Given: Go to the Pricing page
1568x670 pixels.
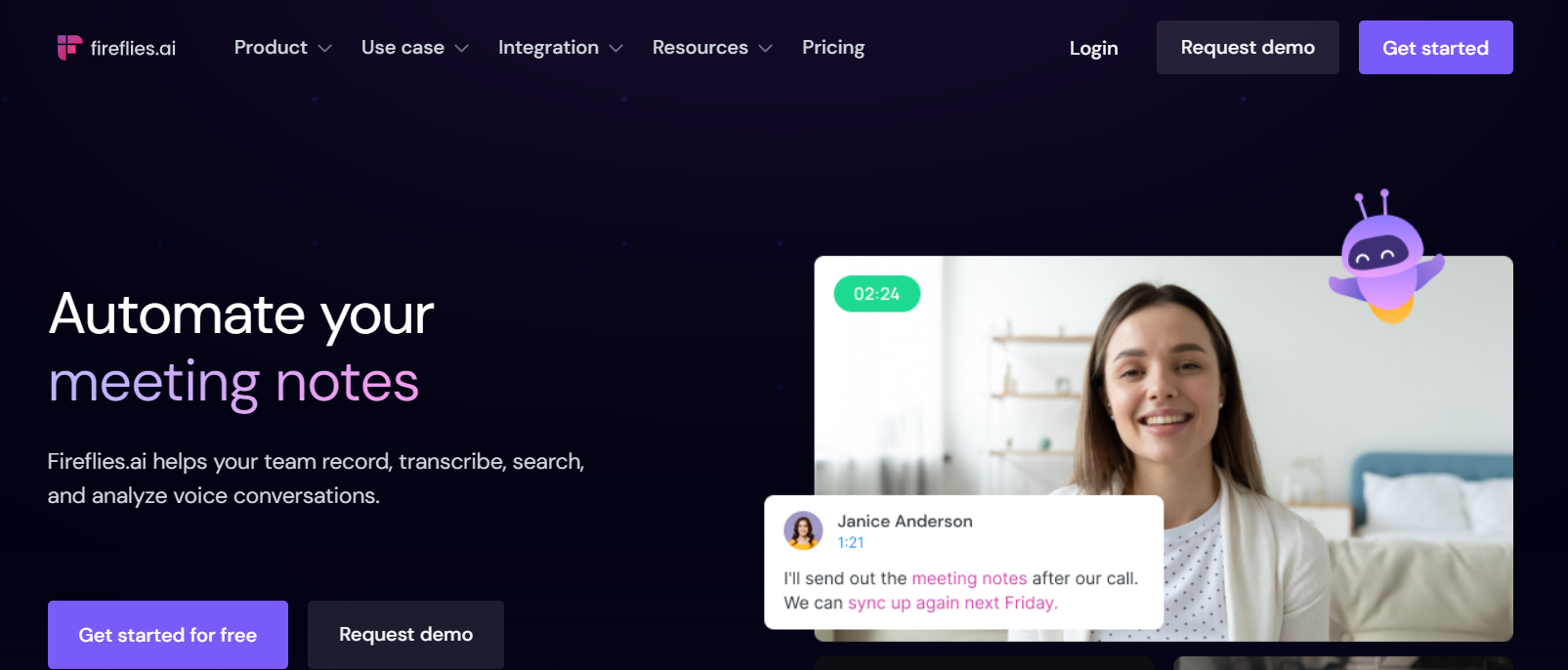Looking at the screenshot, I should tap(833, 48).
